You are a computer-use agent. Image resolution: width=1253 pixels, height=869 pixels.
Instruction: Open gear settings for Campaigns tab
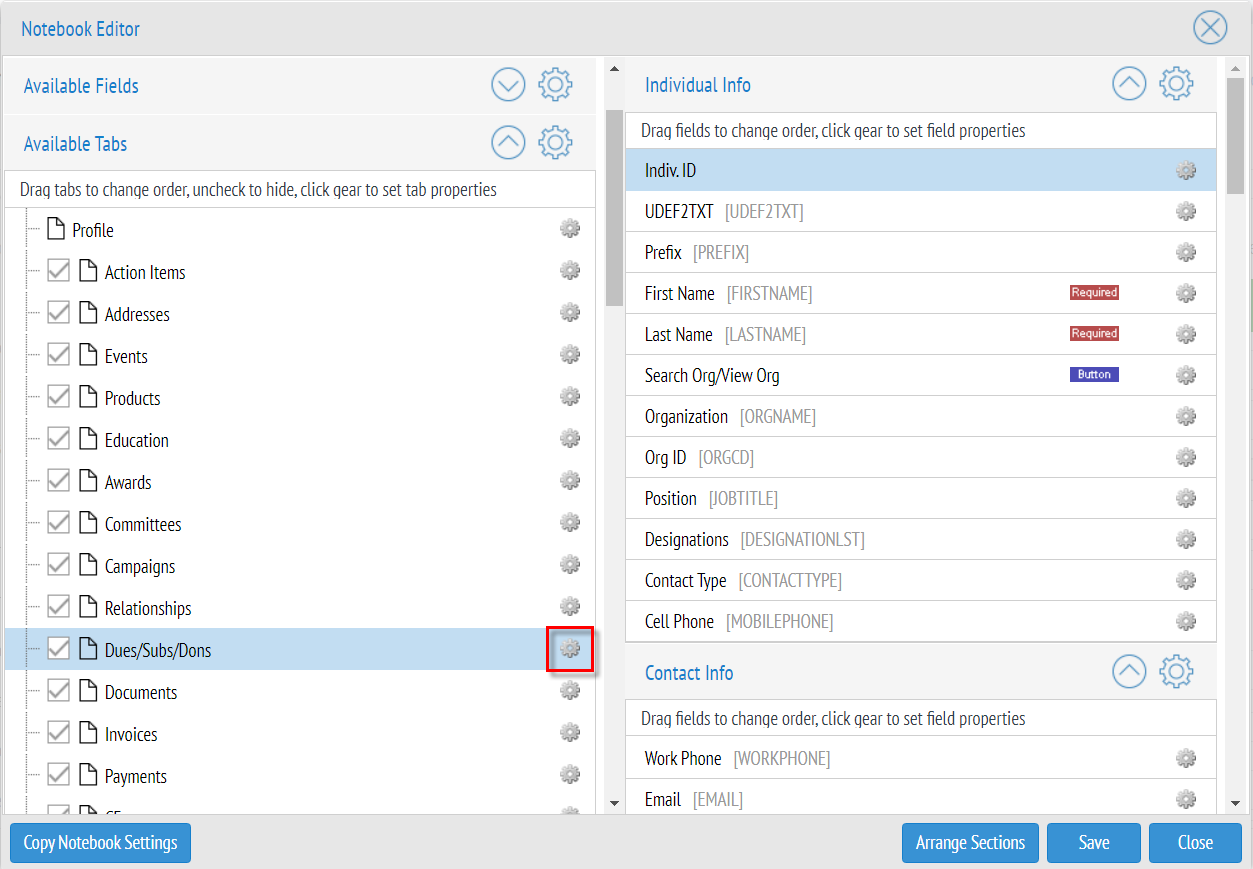(x=570, y=565)
